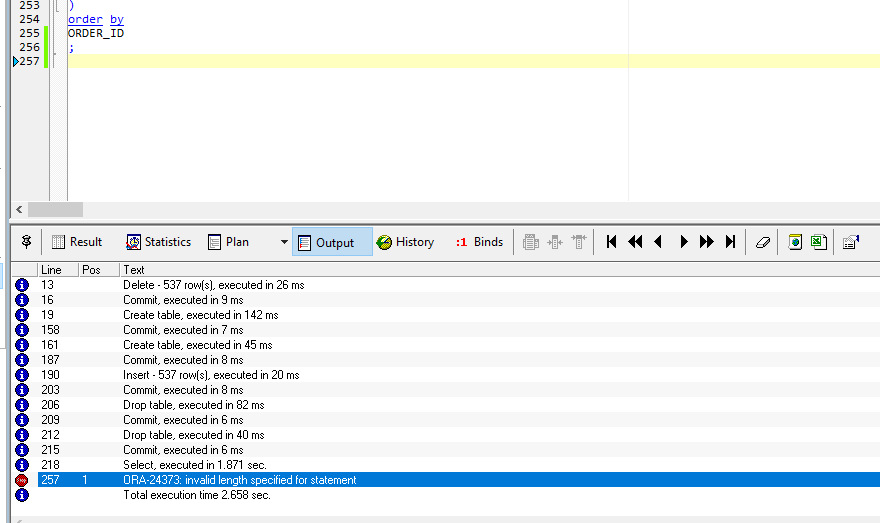This screenshot has width=880, height=523.
Task: Click the editor horizontal scrollbar thumb
Action: 55,209
